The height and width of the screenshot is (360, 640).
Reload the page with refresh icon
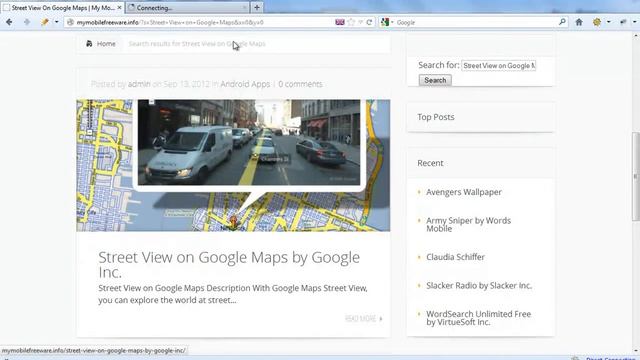click(369, 22)
